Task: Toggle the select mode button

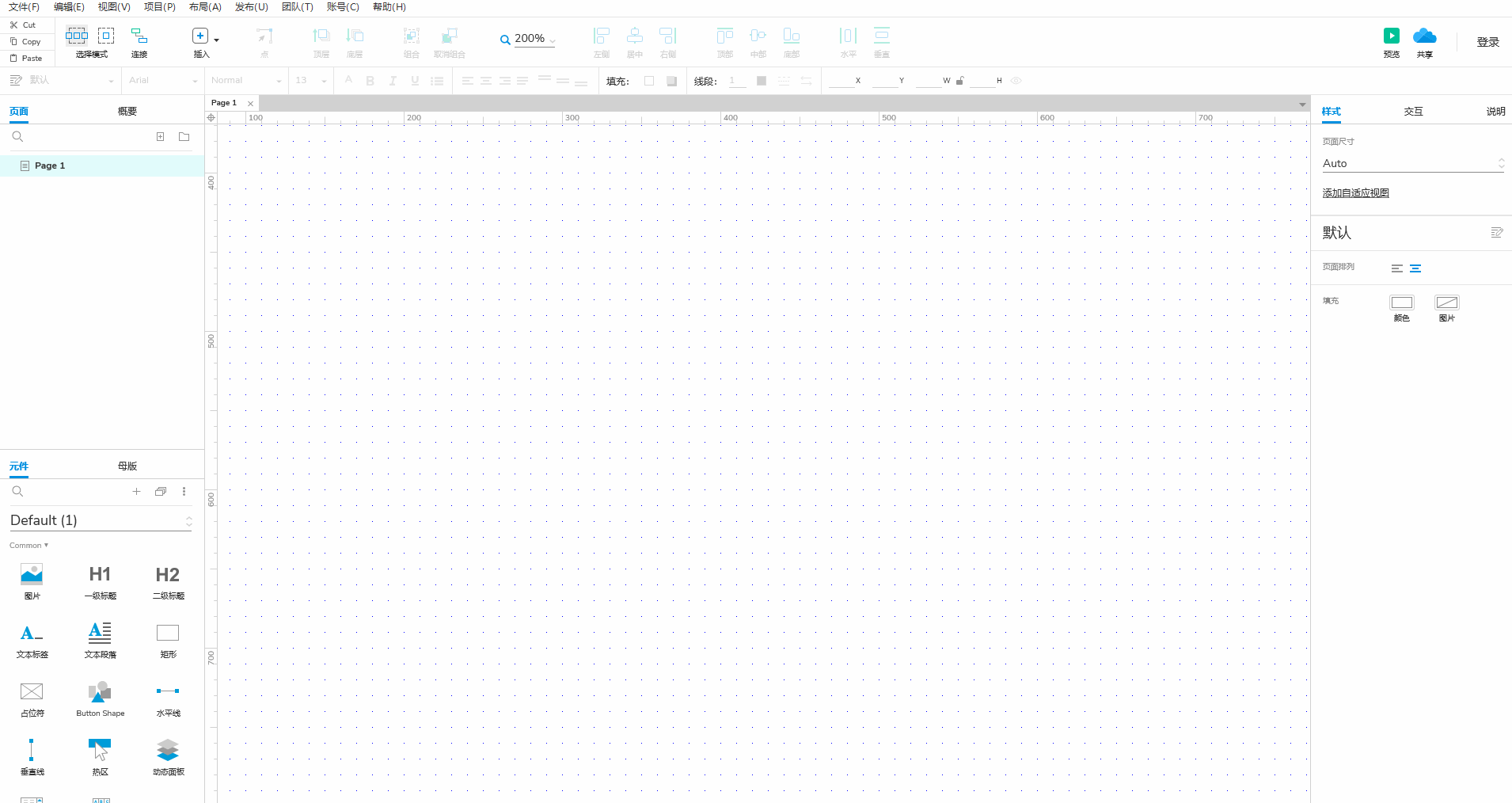Action: pyautogui.click(x=77, y=36)
